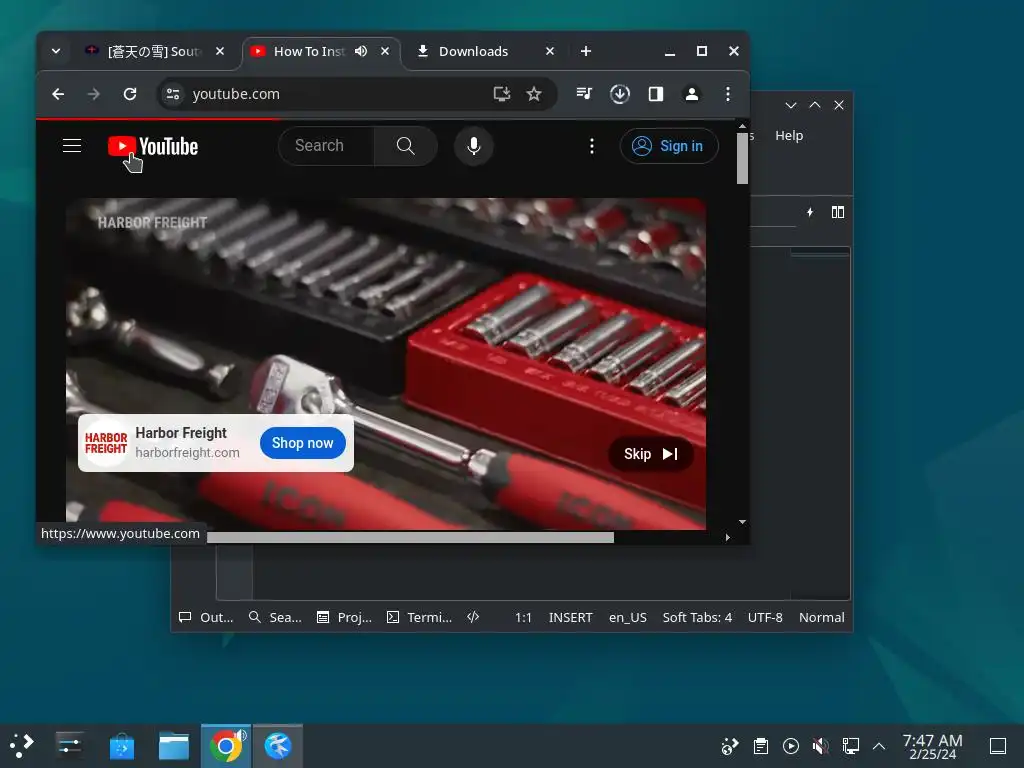
Task: Click the page vertical scrollbar thumb
Action: (743, 158)
